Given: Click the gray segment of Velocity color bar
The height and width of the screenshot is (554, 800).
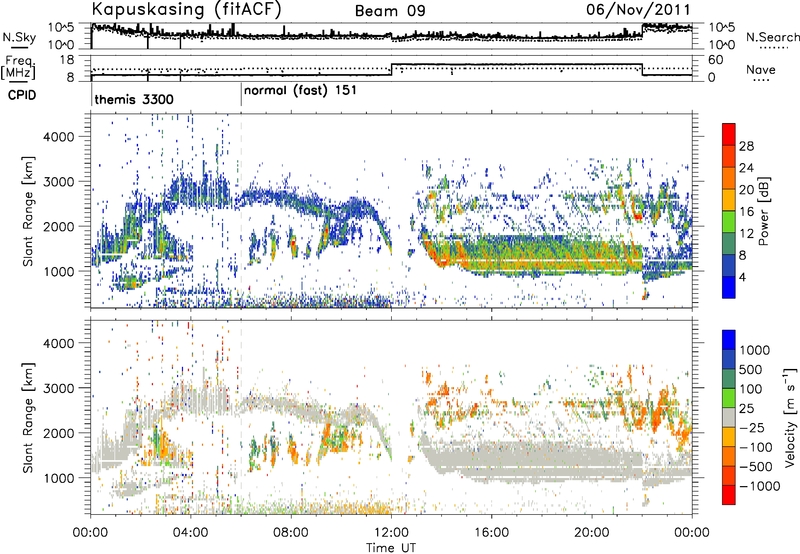Looking at the screenshot, I should (x=729, y=417).
